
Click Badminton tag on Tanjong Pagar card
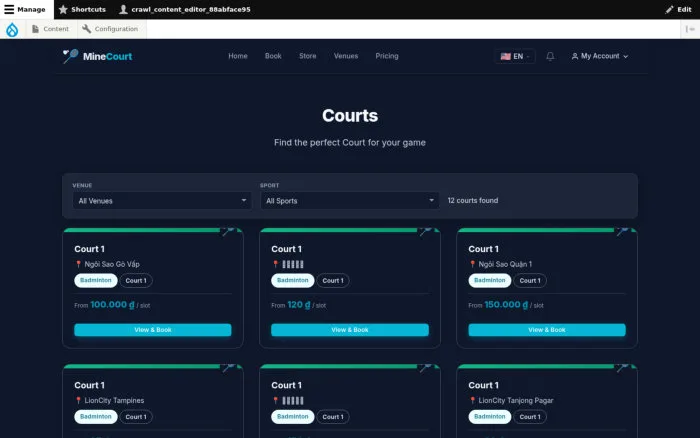490,417
